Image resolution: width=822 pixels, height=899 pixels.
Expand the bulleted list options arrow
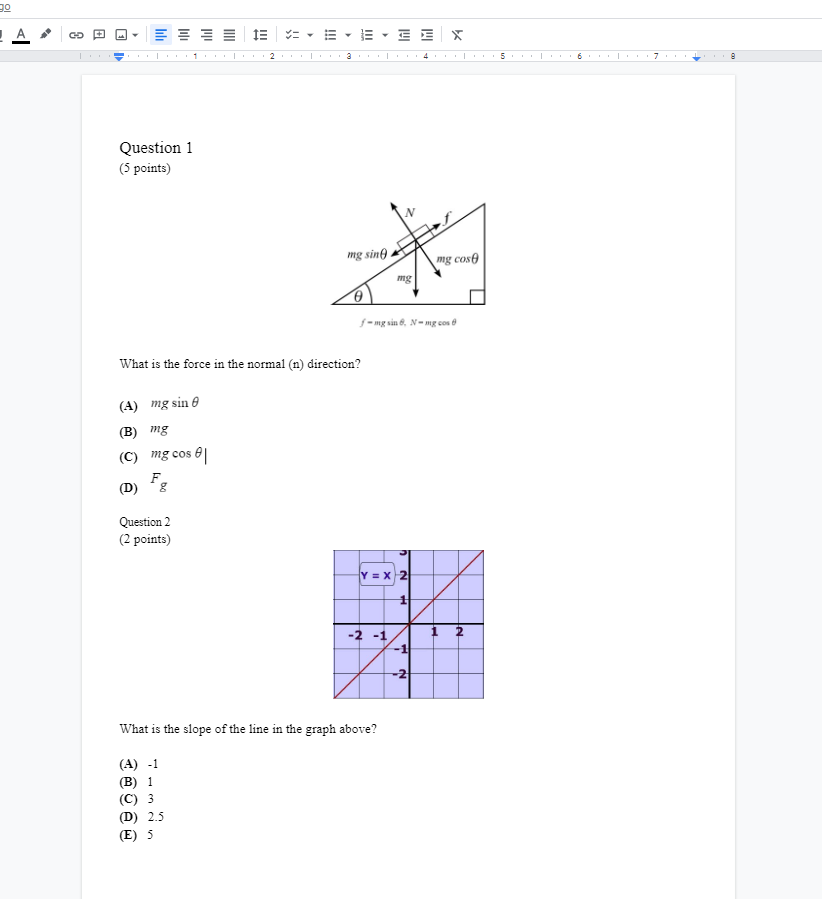tap(348, 35)
